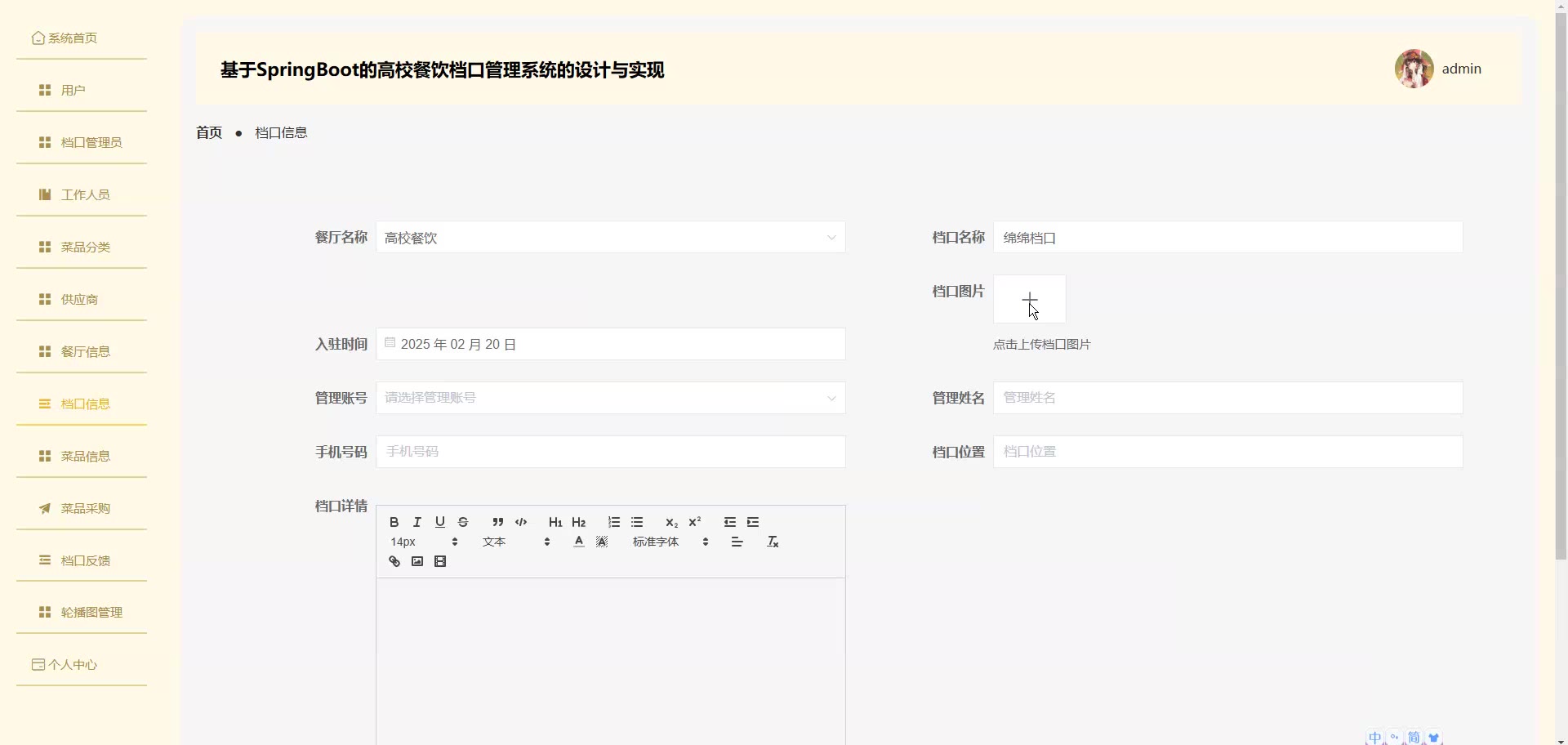The image size is (1568, 745).
Task: Pick a text color with the font color icon
Action: click(579, 542)
